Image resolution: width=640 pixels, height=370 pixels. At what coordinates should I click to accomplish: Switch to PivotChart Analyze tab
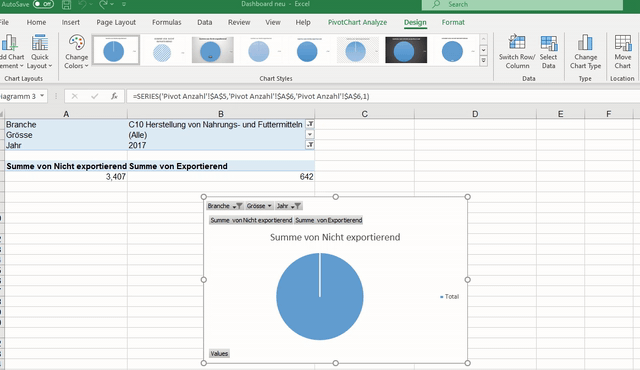pos(357,22)
